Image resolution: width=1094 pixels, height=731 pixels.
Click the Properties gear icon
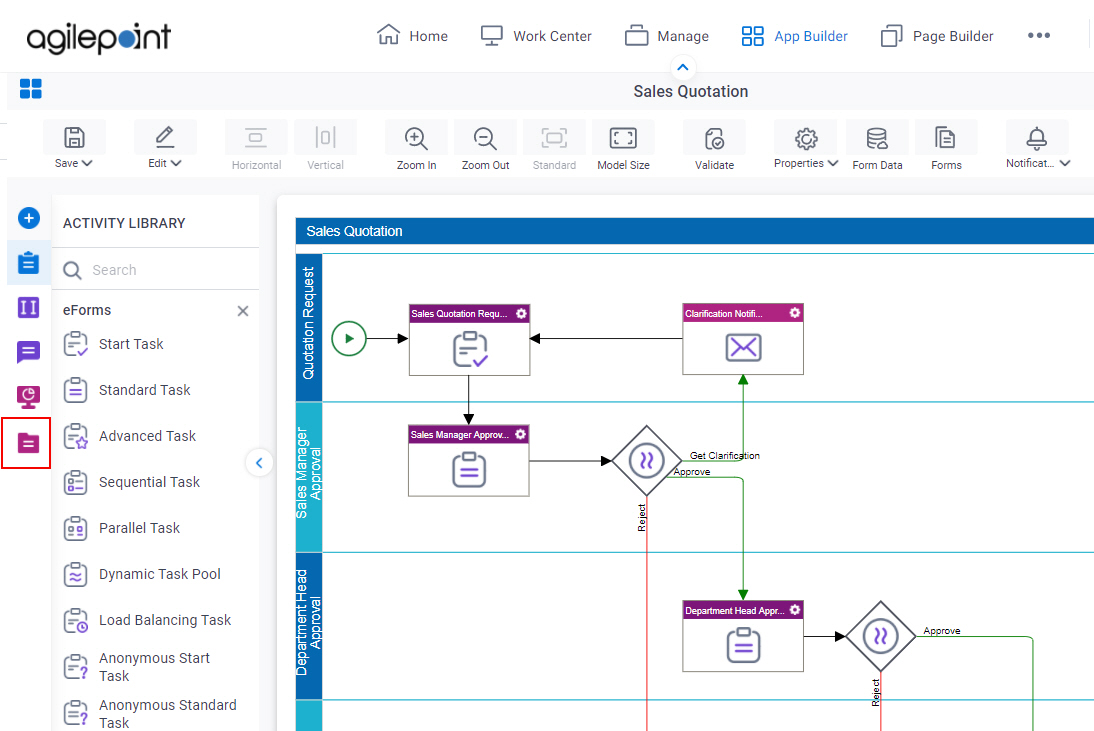click(806, 139)
